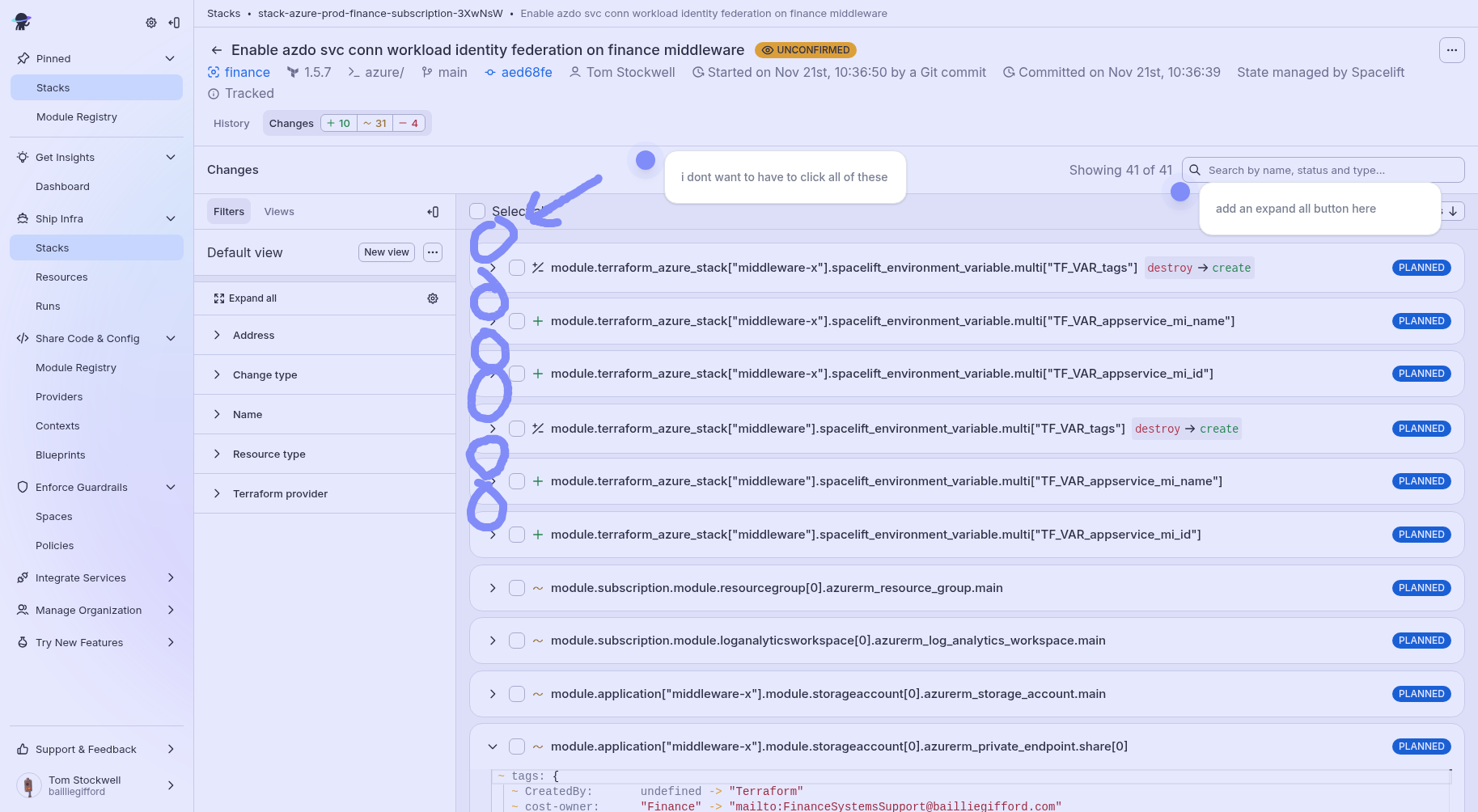Collapse the azurerm_private_endpoint.share[0] row
Viewport: 1478px width, 812px height.
493,746
